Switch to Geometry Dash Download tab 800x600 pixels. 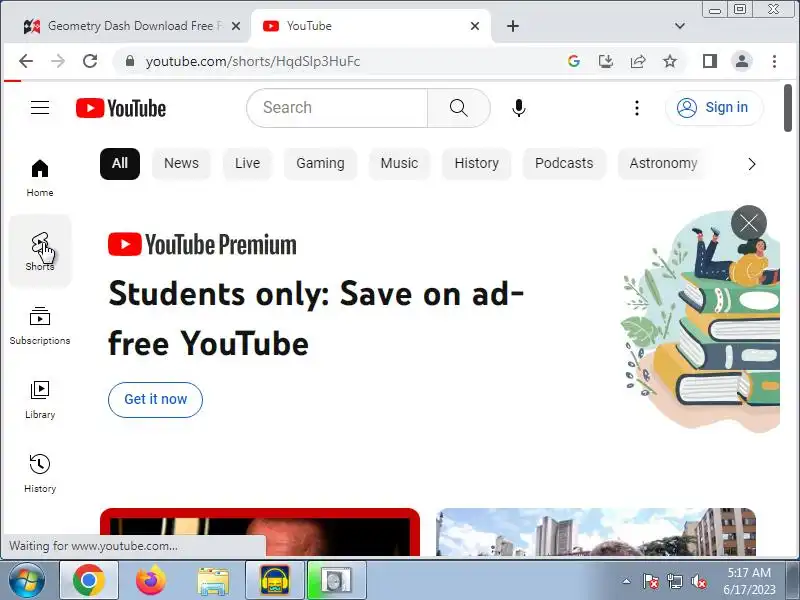point(128,26)
